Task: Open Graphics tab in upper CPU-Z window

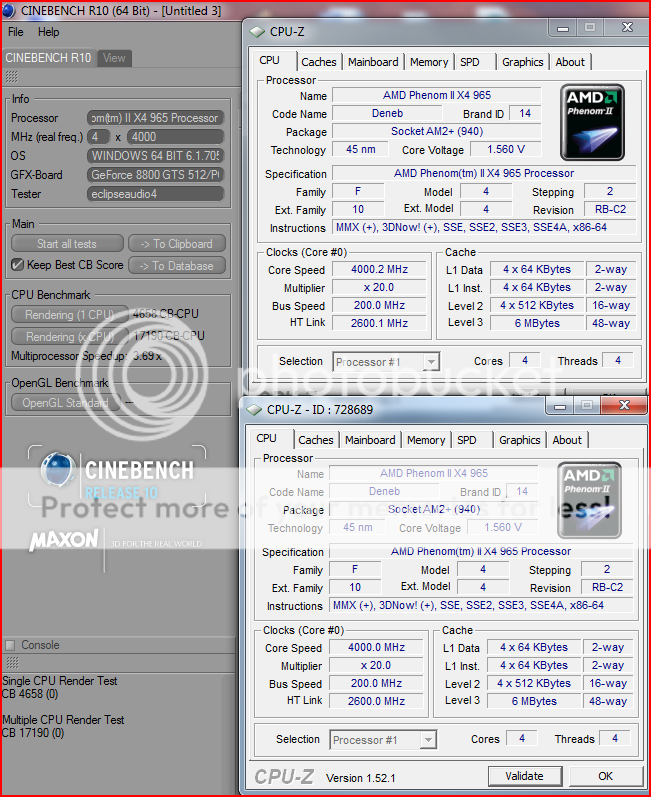Action: coord(522,62)
